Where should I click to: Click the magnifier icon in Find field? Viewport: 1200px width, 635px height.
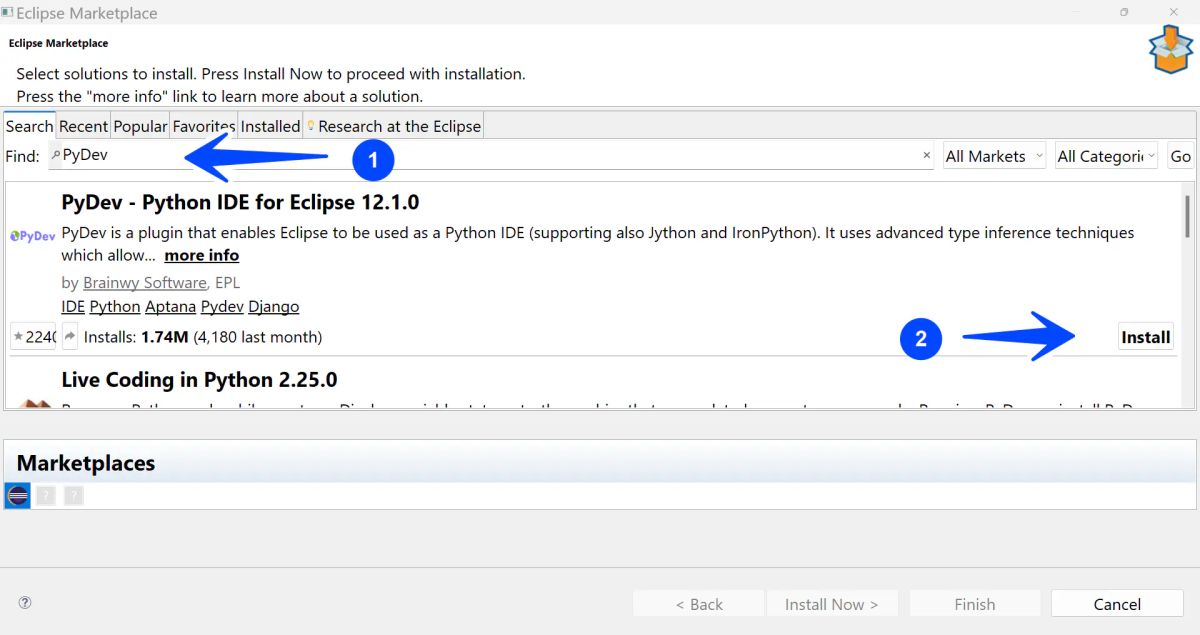tap(56, 156)
